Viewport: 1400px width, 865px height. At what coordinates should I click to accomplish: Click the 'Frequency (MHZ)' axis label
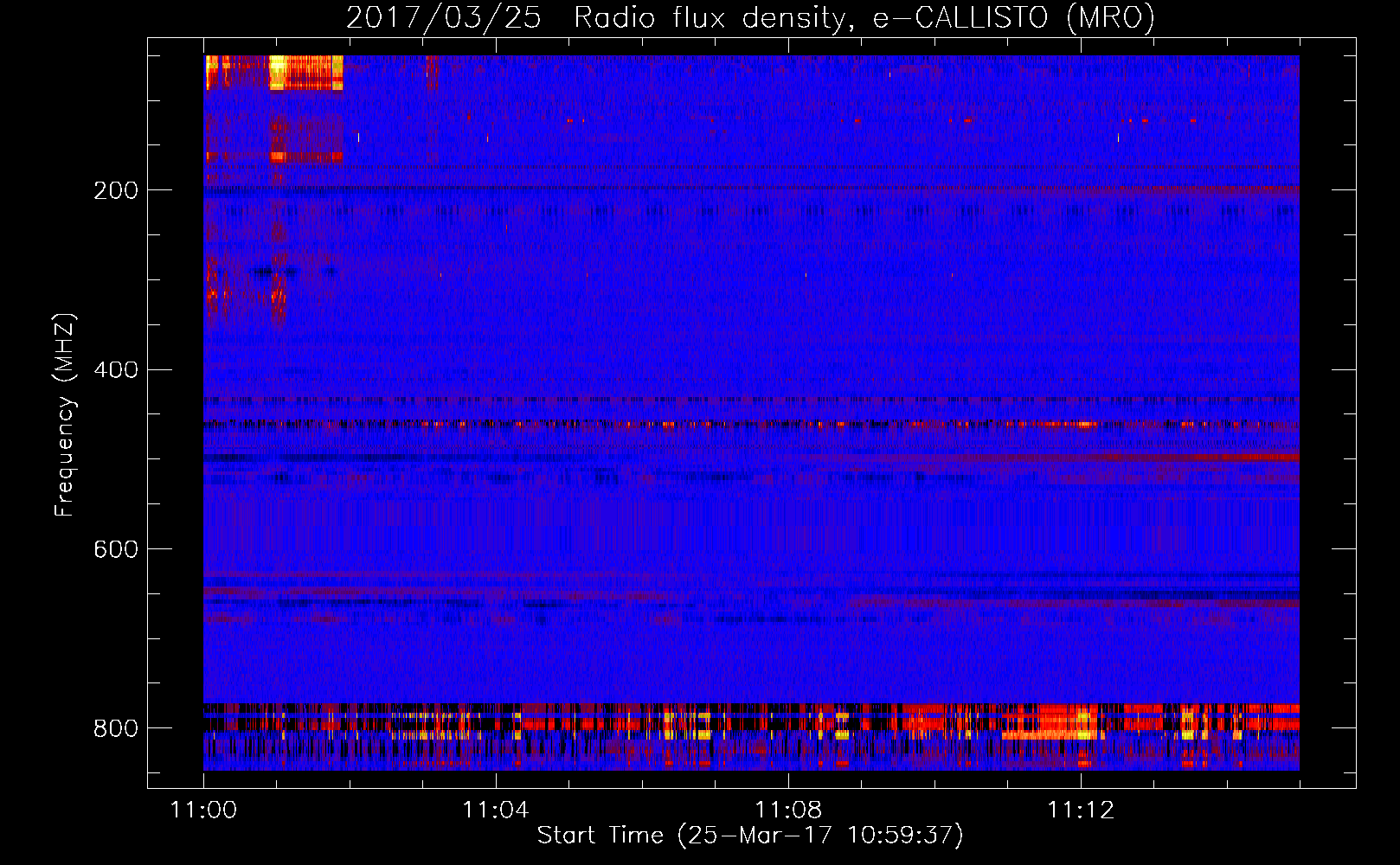[64, 414]
